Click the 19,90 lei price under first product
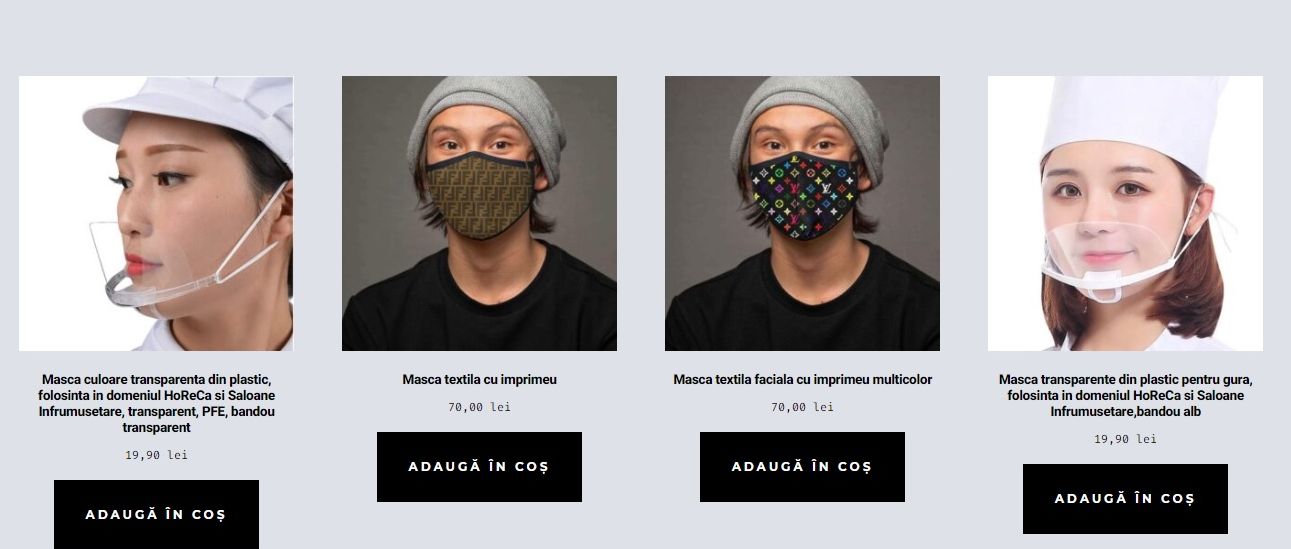The image size is (1291, 549). tap(156, 455)
